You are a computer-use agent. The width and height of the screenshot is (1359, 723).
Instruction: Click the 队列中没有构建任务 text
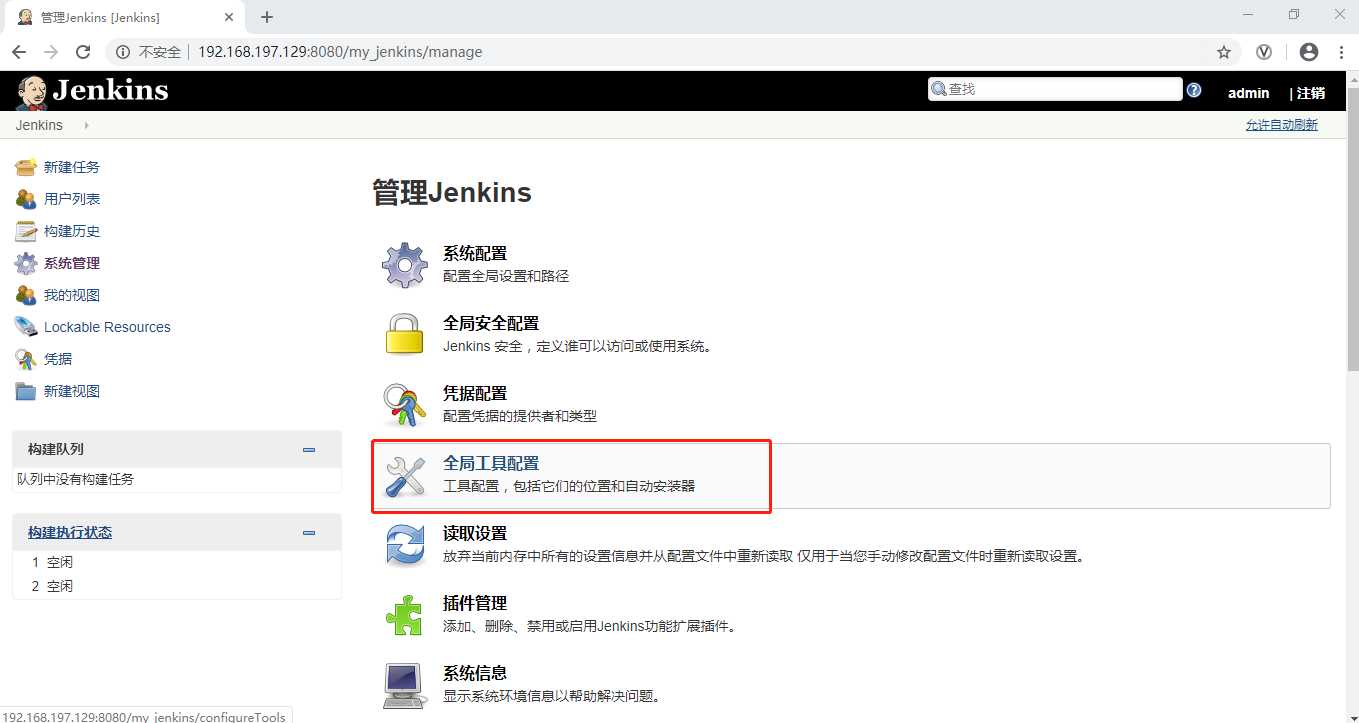pyautogui.click(x=75, y=479)
